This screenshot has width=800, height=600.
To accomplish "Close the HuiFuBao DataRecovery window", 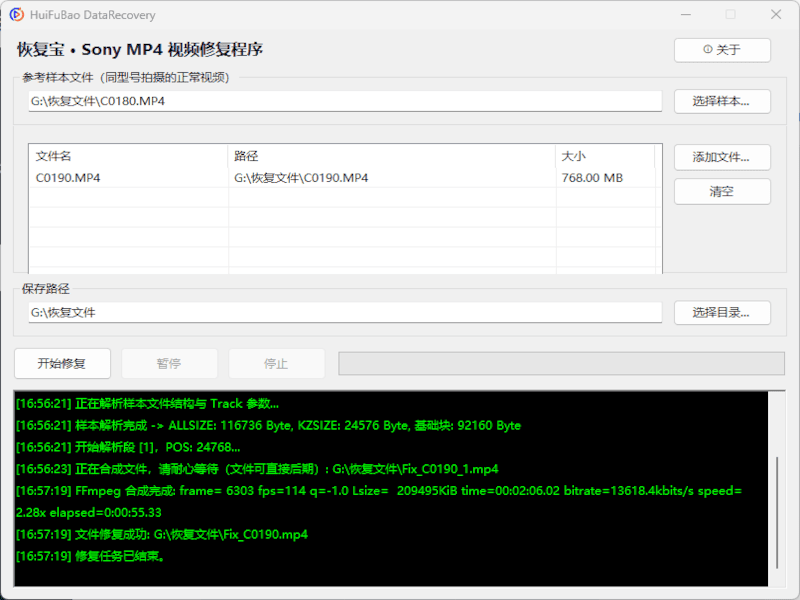I will click(776, 14).
